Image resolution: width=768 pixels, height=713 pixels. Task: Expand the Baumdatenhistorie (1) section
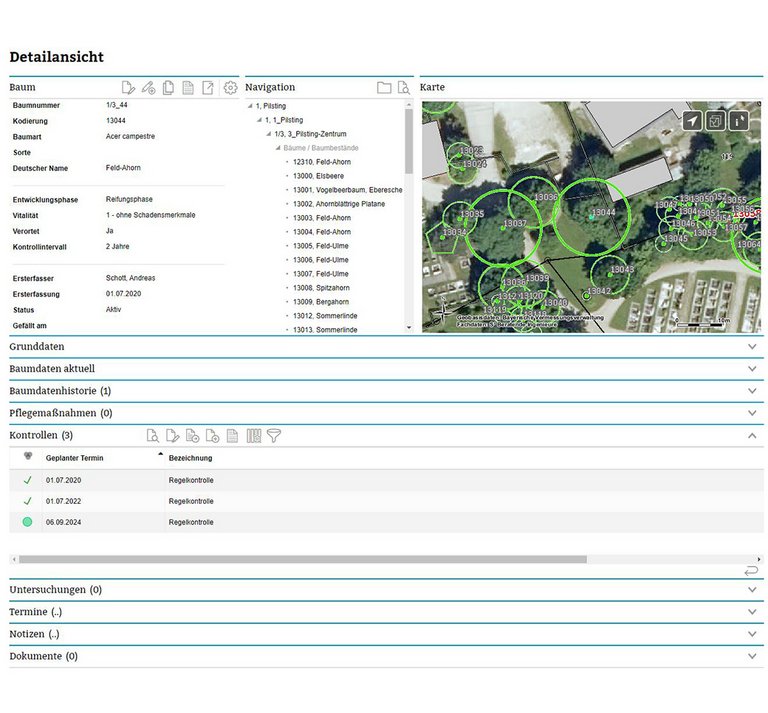point(752,391)
